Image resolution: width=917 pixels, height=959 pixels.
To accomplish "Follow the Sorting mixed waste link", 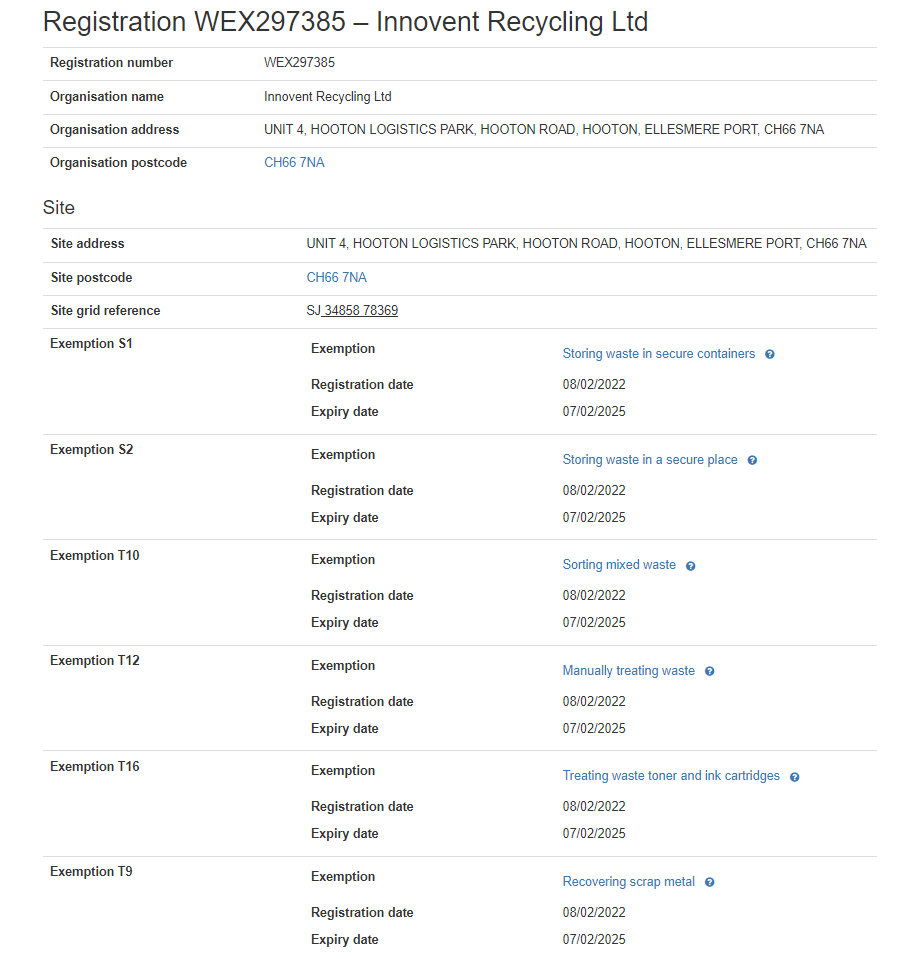I will click(619, 565).
